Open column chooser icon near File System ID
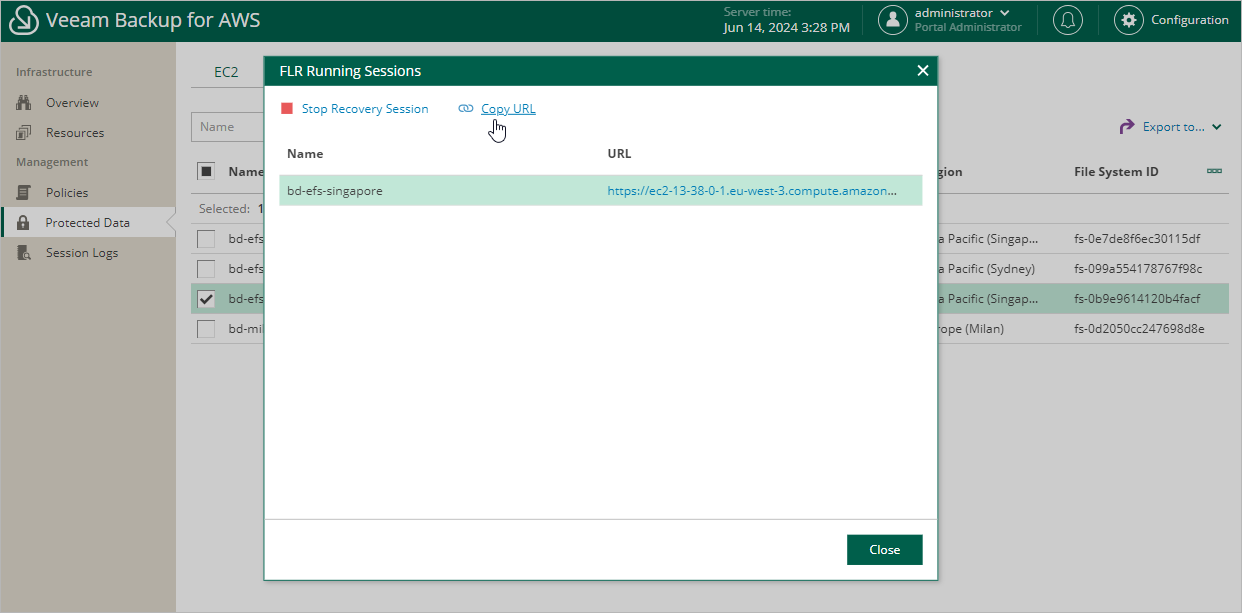This screenshot has height=613, width=1242. [x=1214, y=171]
